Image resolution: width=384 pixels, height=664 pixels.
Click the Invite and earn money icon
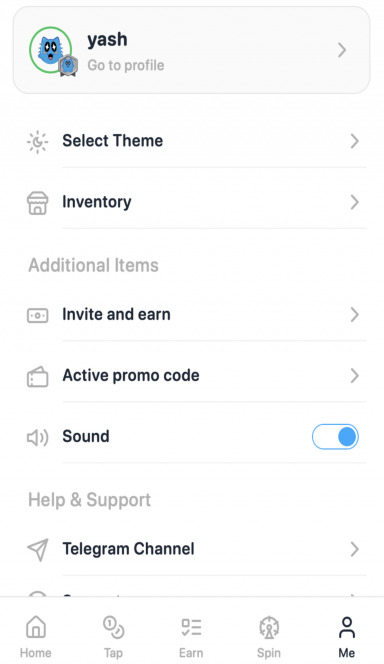click(37, 315)
